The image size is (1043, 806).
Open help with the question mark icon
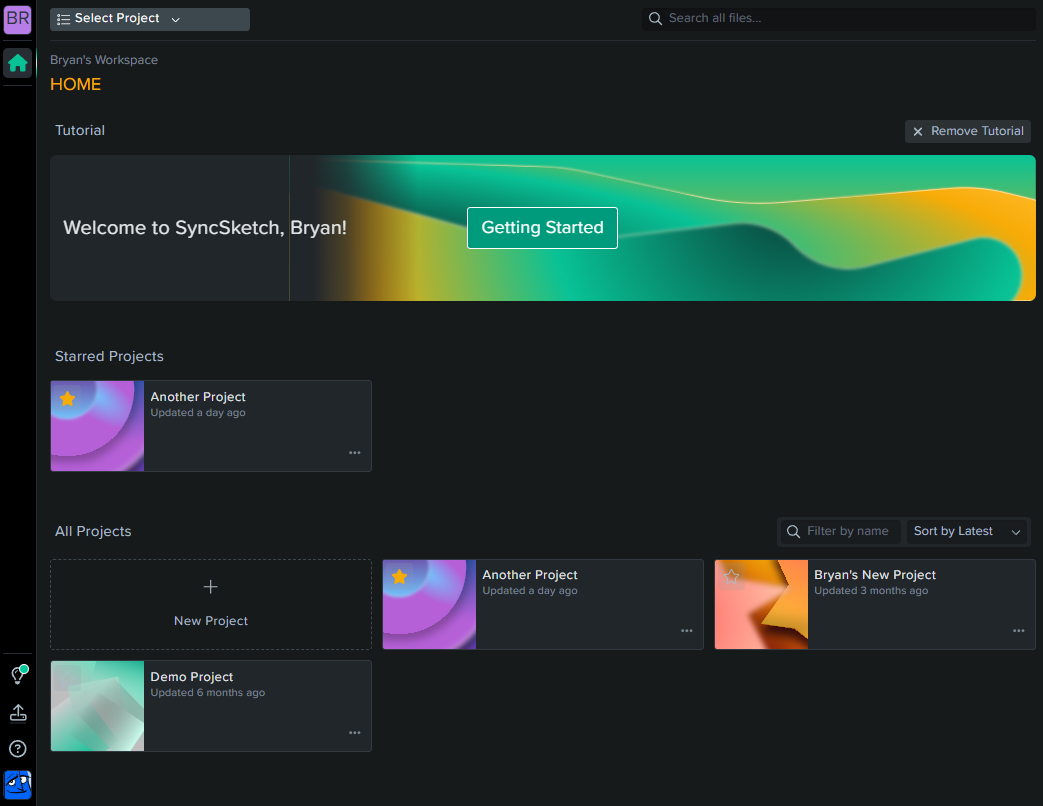coord(18,749)
